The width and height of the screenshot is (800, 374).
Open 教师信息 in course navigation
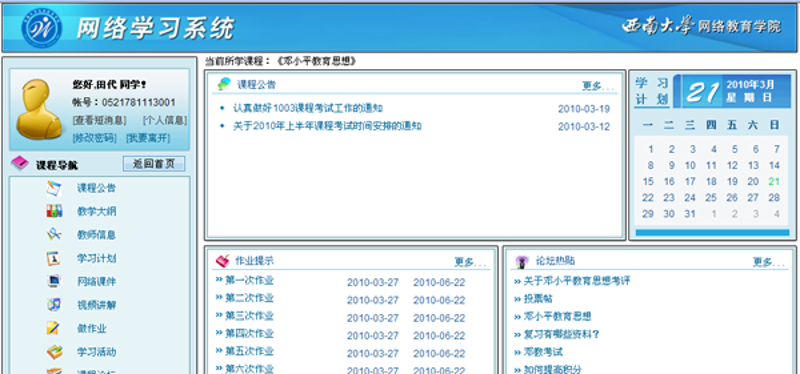pyautogui.click(x=96, y=235)
